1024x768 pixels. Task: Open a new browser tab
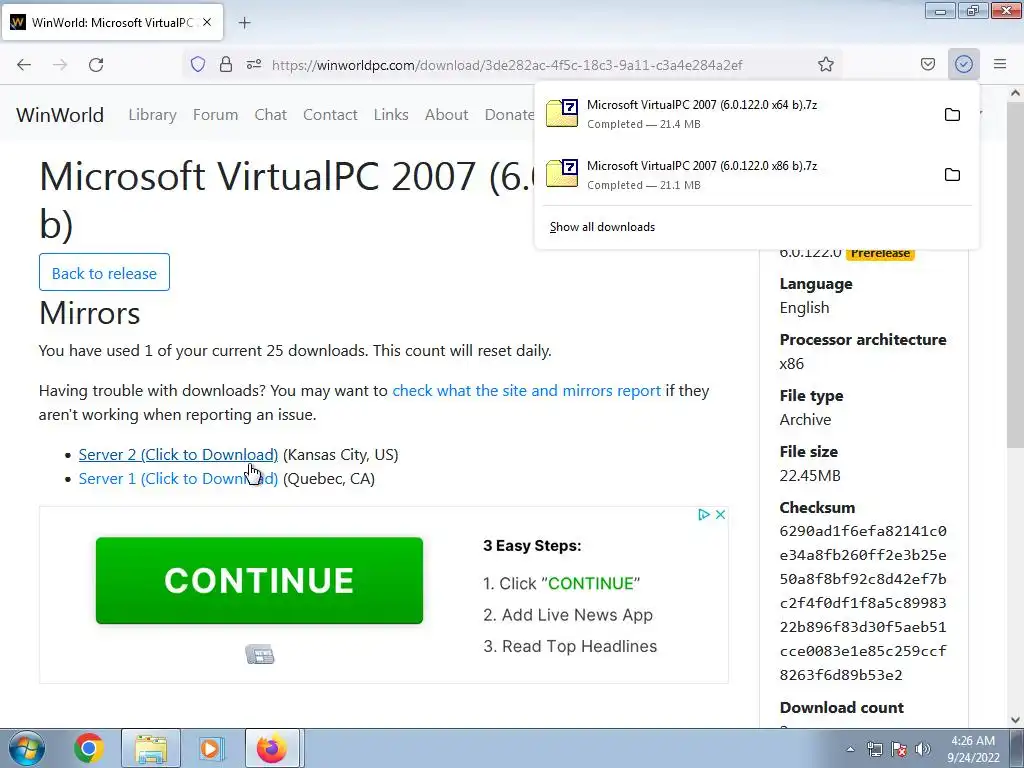[244, 23]
